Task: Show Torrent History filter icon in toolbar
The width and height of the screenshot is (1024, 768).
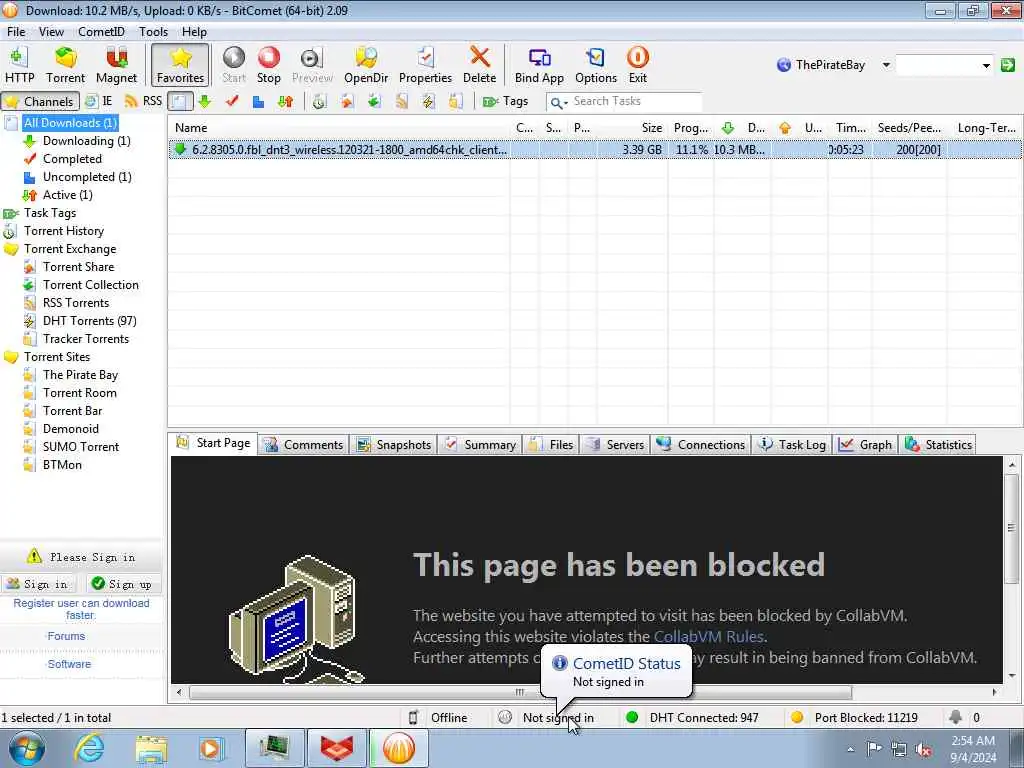Action: tap(319, 101)
